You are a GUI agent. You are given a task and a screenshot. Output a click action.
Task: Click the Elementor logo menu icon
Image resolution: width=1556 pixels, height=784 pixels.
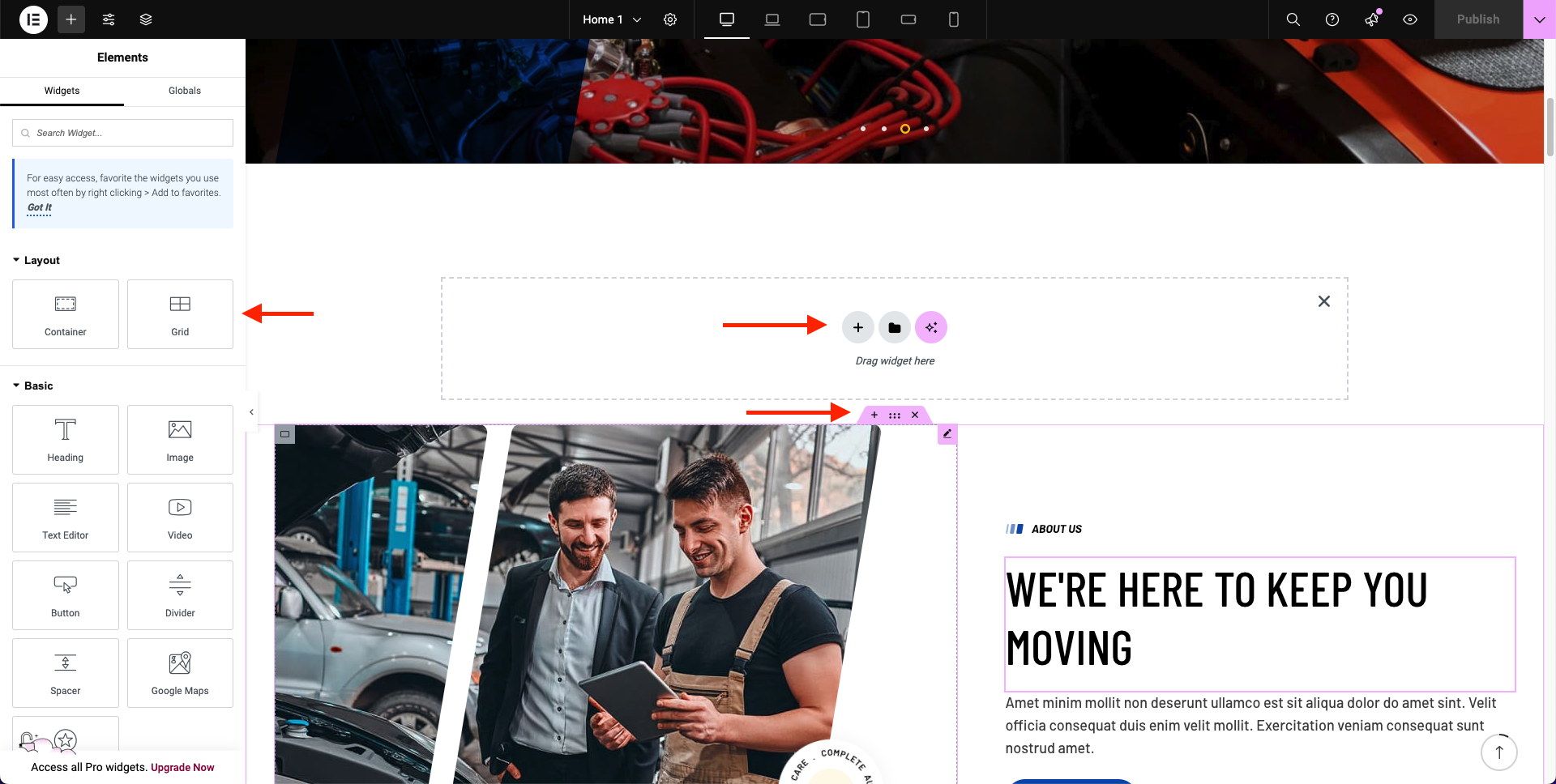tap(33, 19)
